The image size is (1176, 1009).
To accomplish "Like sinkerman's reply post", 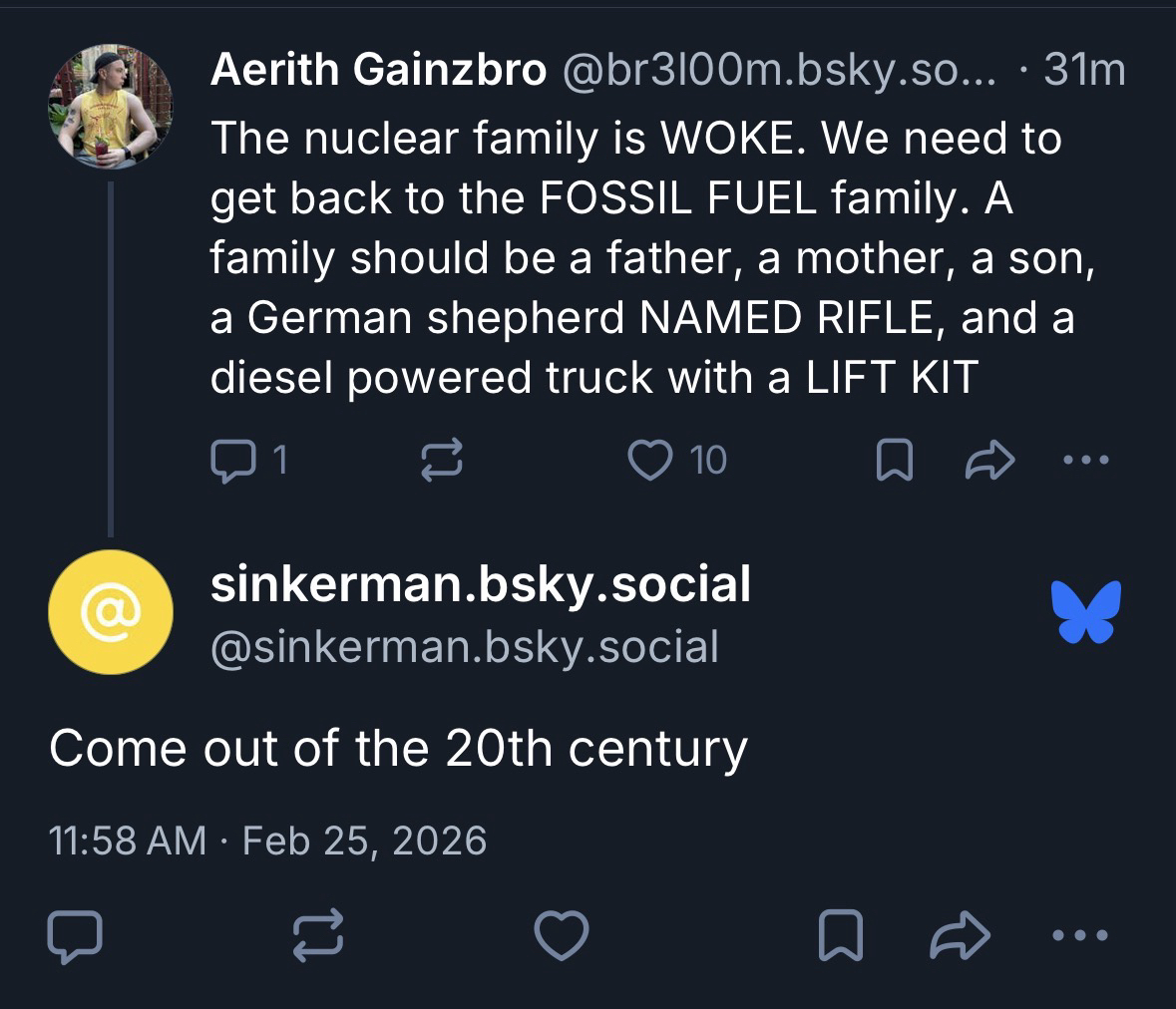I will coord(562,936).
